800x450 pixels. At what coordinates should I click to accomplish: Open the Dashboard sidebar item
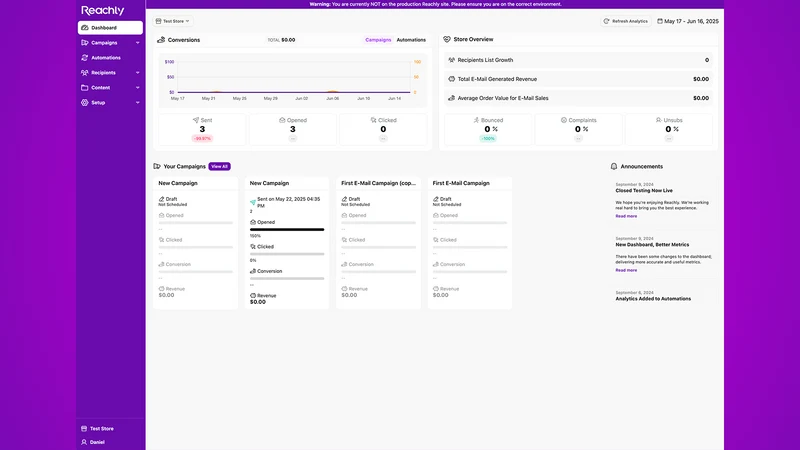coord(110,28)
